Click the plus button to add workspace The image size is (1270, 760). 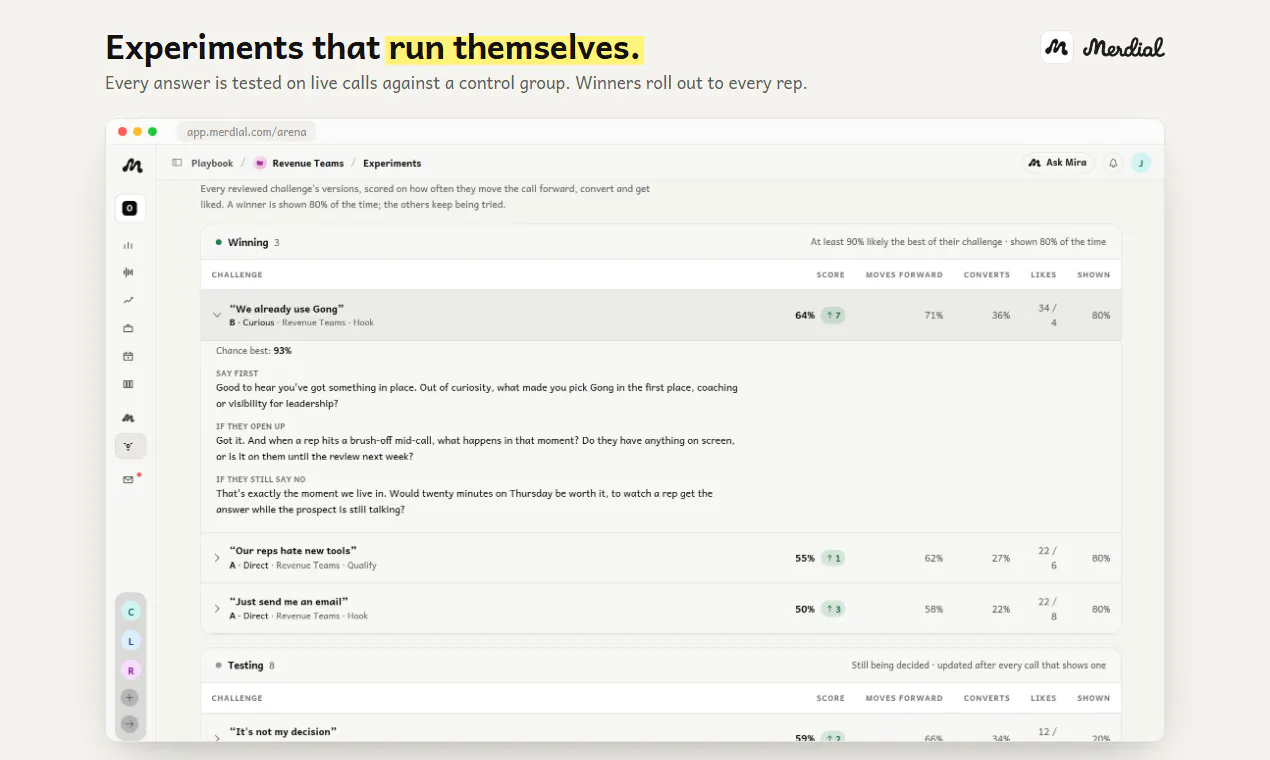click(x=130, y=698)
